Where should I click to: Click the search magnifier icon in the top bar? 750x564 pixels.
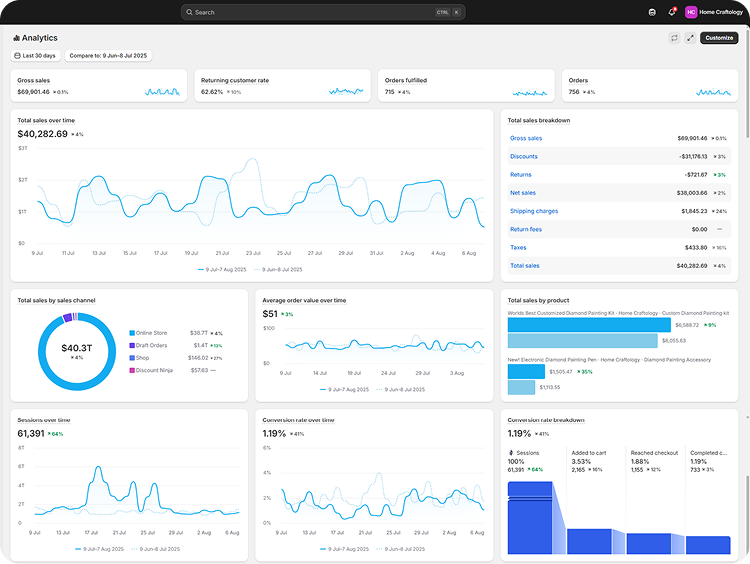tap(189, 12)
